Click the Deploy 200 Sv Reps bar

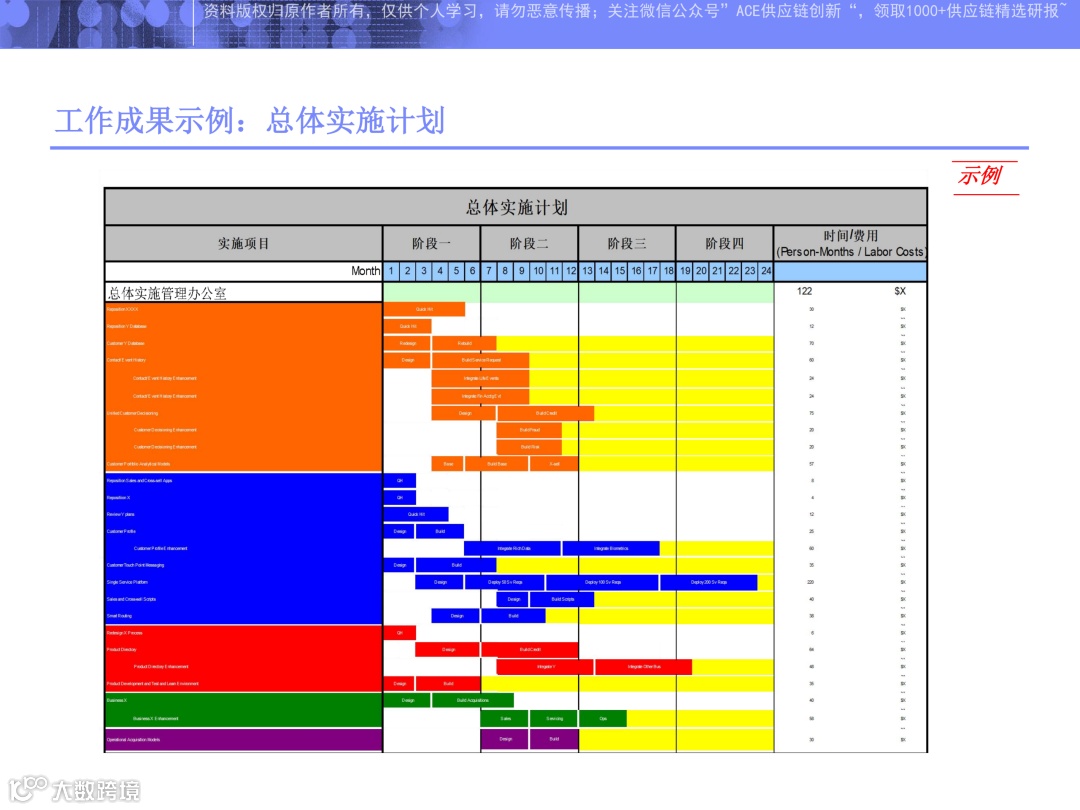pos(709,582)
